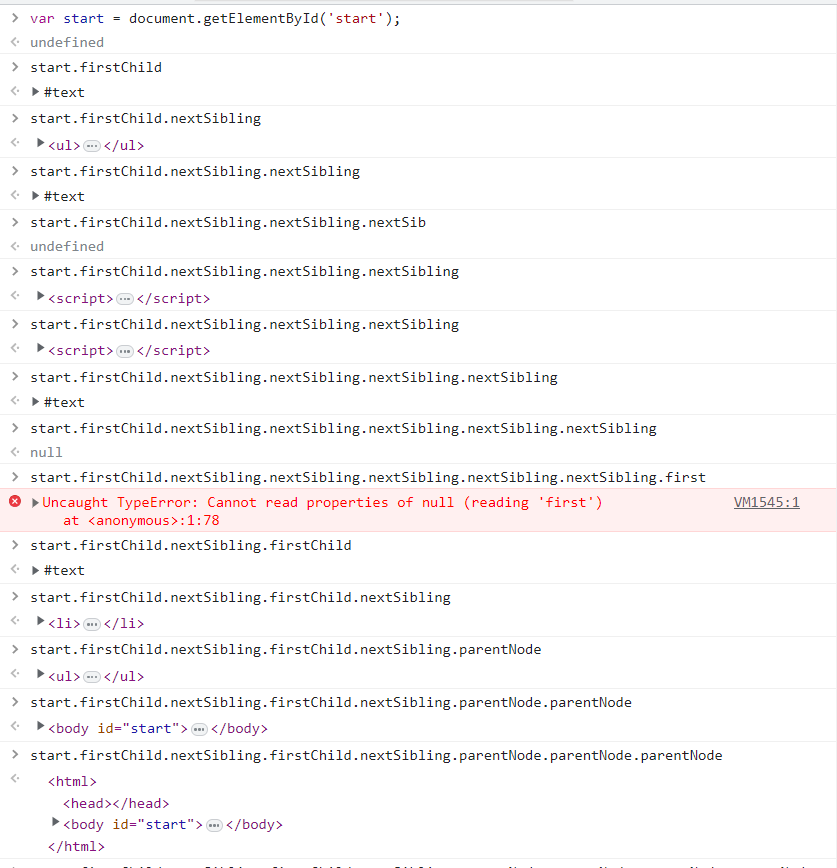
Task: Click the '<head></head>' node
Action: [x=116, y=804]
